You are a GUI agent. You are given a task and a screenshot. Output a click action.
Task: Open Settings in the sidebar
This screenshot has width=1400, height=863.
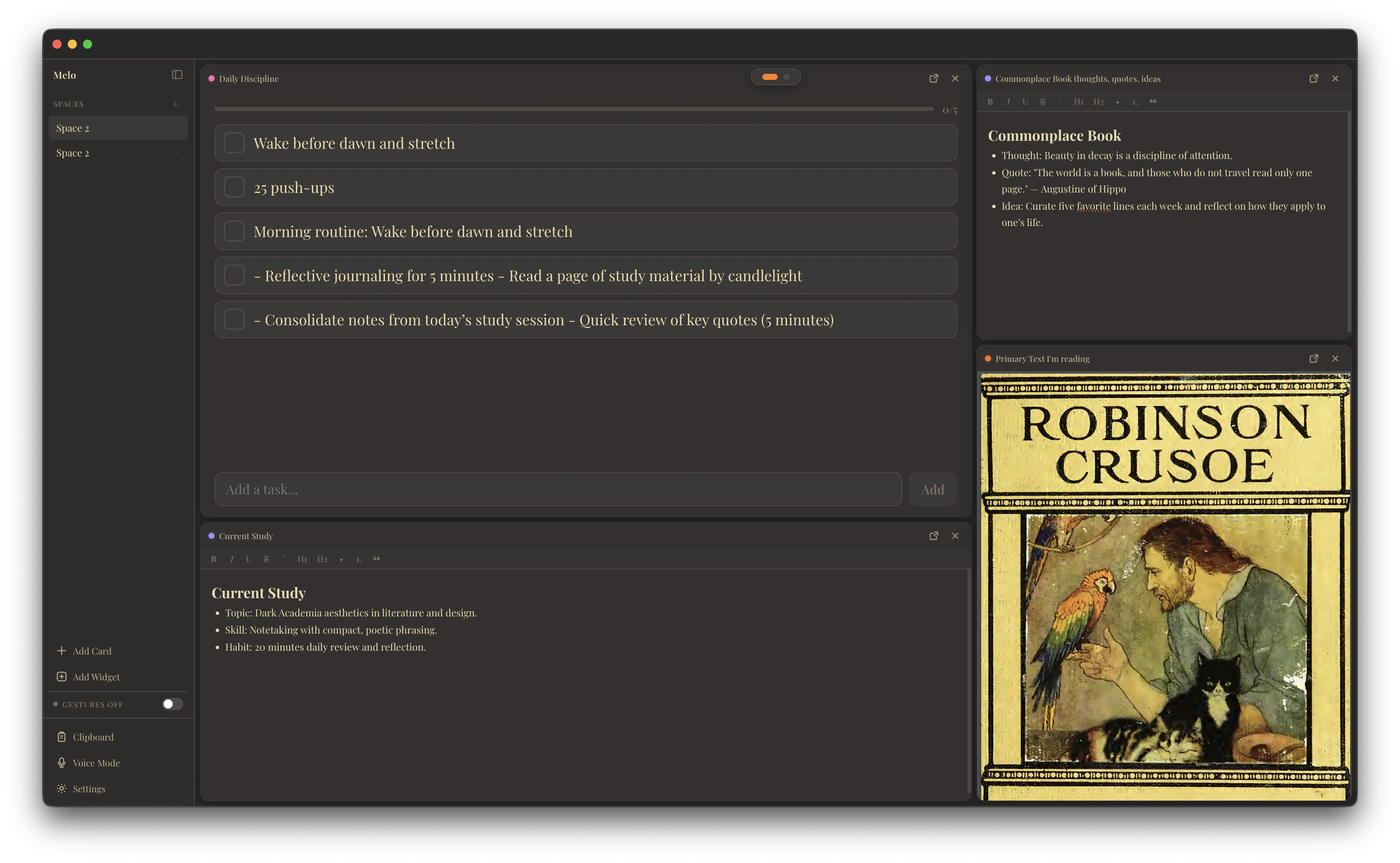(88, 788)
